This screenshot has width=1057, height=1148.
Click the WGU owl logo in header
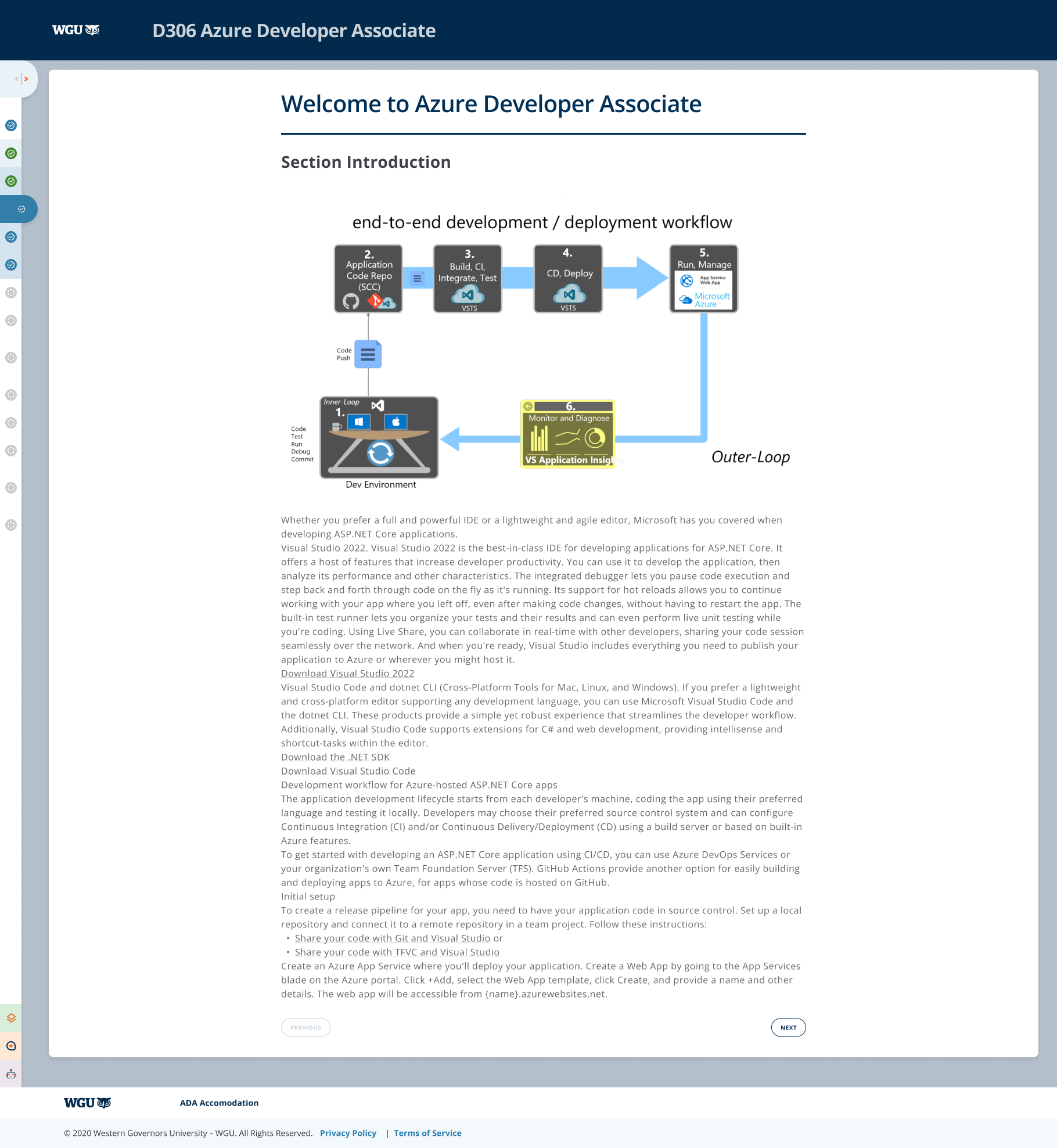pos(76,30)
